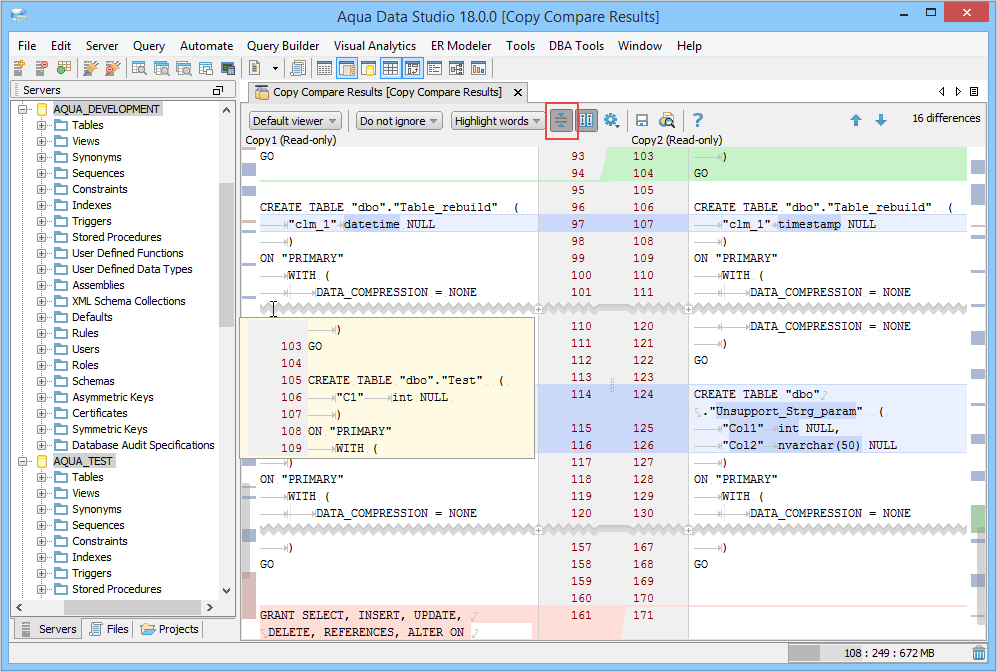The height and width of the screenshot is (672, 997).
Task: Switch to the Projects tab
Action: point(171,629)
